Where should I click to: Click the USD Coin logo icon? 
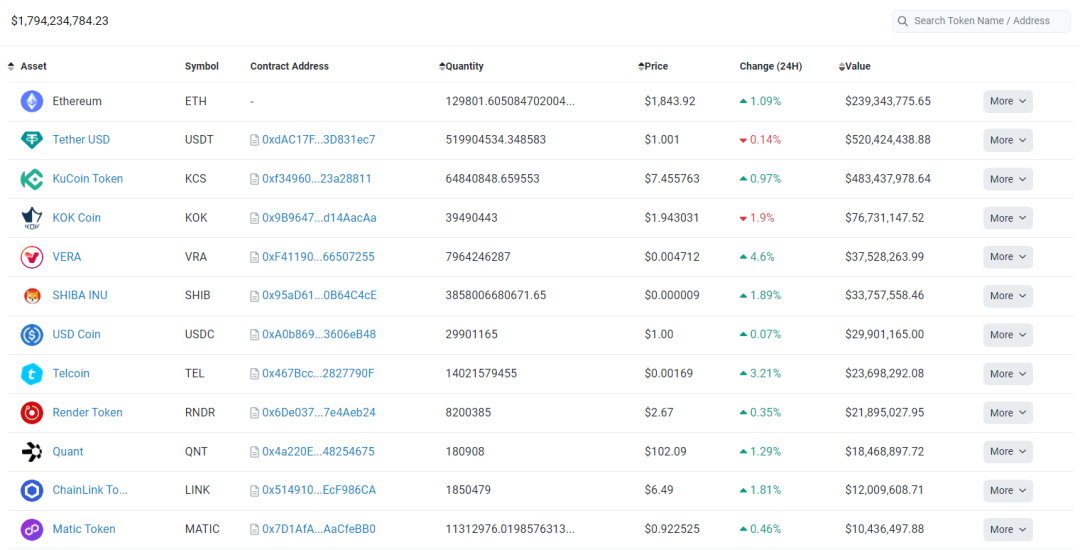32,335
